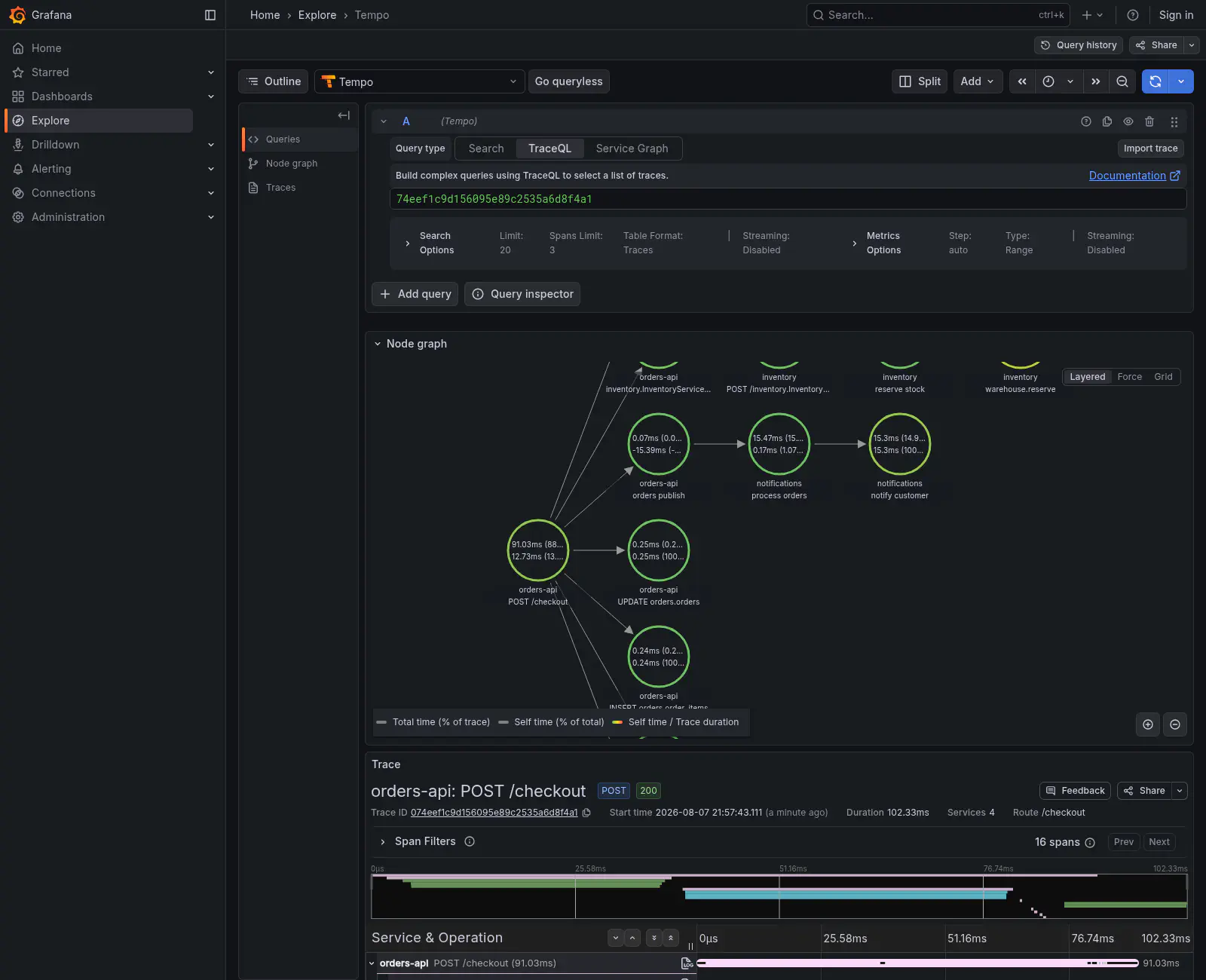Click the Grafana logo
The image size is (1206, 980).
(x=17, y=15)
